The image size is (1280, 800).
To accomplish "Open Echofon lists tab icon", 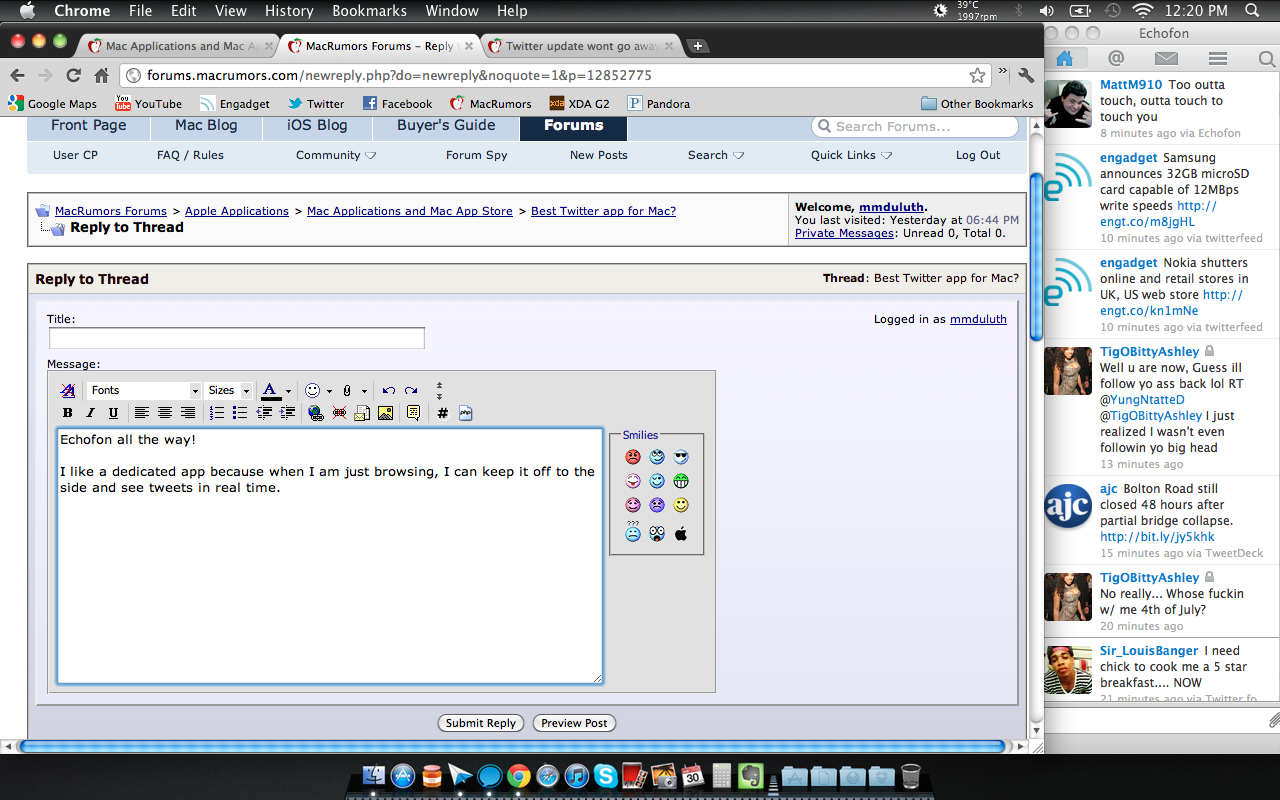I will (1217, 59).
